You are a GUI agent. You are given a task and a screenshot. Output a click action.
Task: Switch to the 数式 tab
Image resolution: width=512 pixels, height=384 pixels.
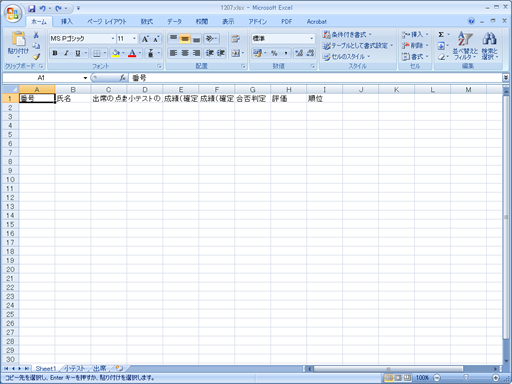[147, 22]
